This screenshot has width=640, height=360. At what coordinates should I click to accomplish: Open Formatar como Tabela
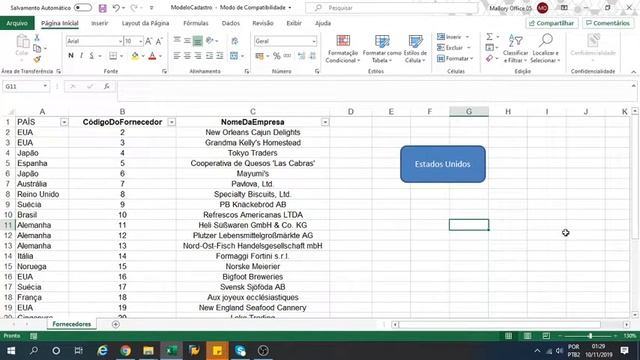[382, 49]
